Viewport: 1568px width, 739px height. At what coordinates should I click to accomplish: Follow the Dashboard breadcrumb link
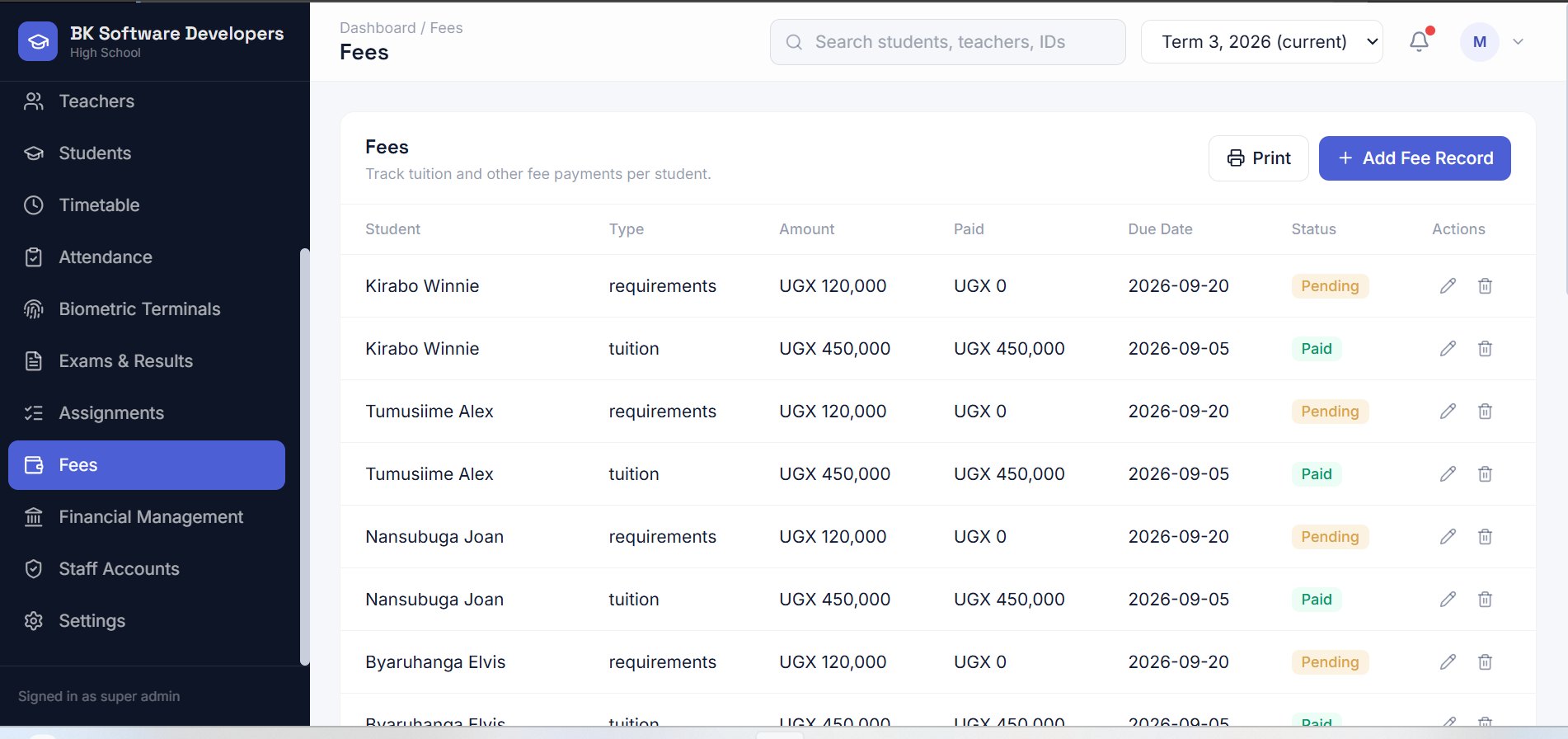point(378,28)
